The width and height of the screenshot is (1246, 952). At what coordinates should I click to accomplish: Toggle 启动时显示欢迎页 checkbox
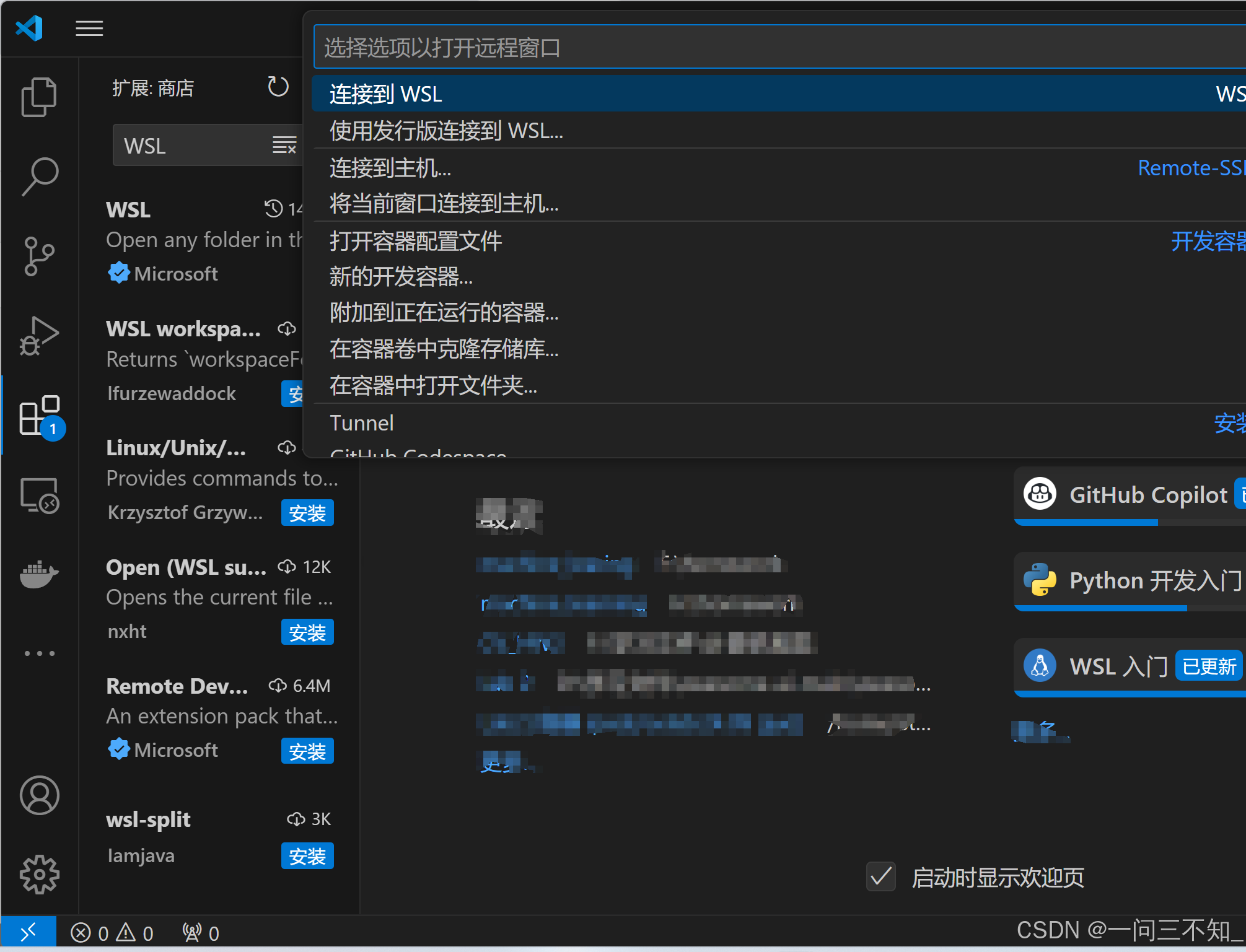(x=880, y=876)
